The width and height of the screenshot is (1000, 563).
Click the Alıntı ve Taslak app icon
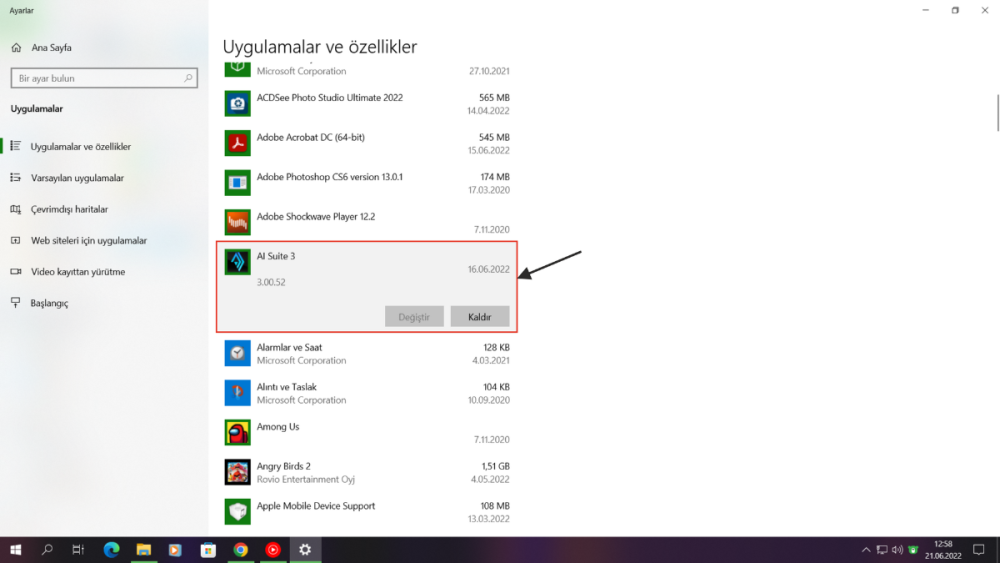point(237,393)
